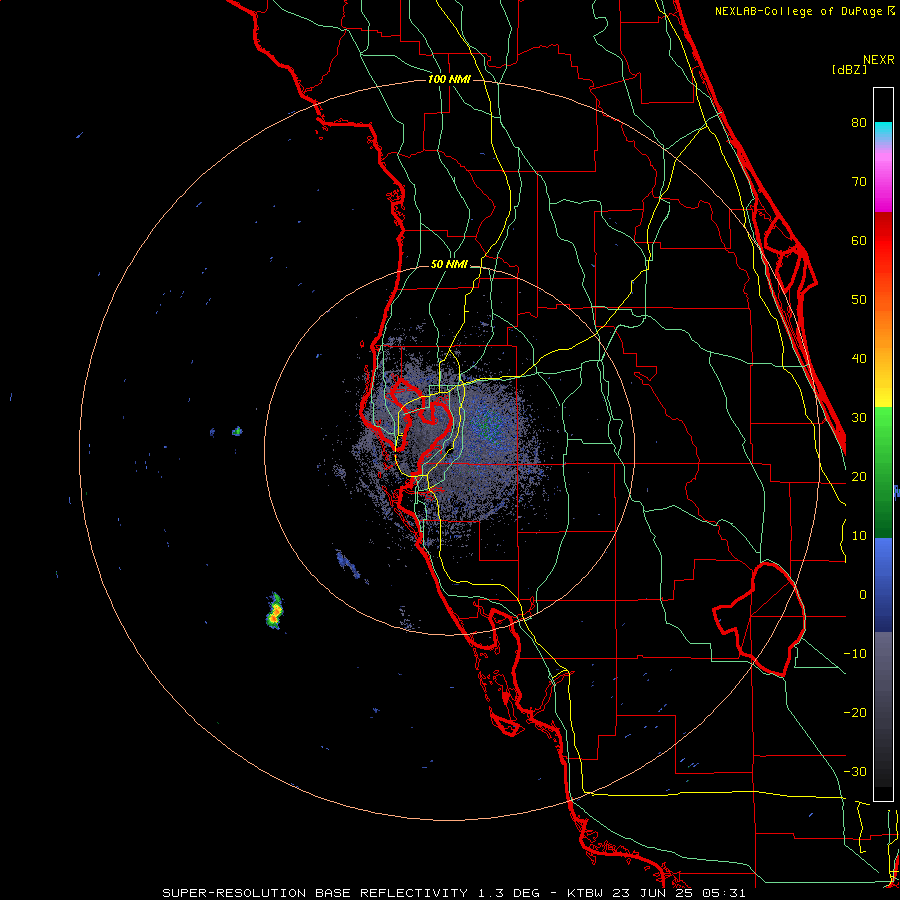Click the -10 value on the dBZ scale
This screenshot has height=900, width=900.
(855, 654)
